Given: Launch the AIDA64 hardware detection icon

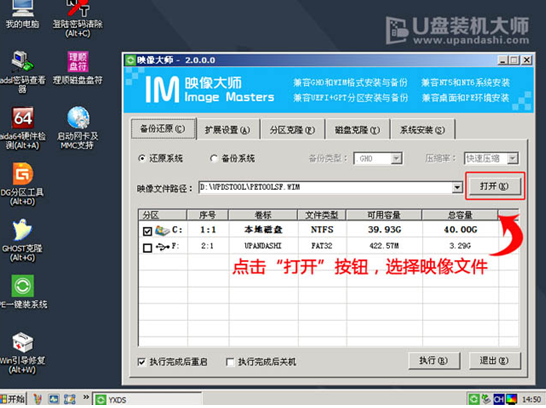Looking at the screenshot, I should 22,128.
